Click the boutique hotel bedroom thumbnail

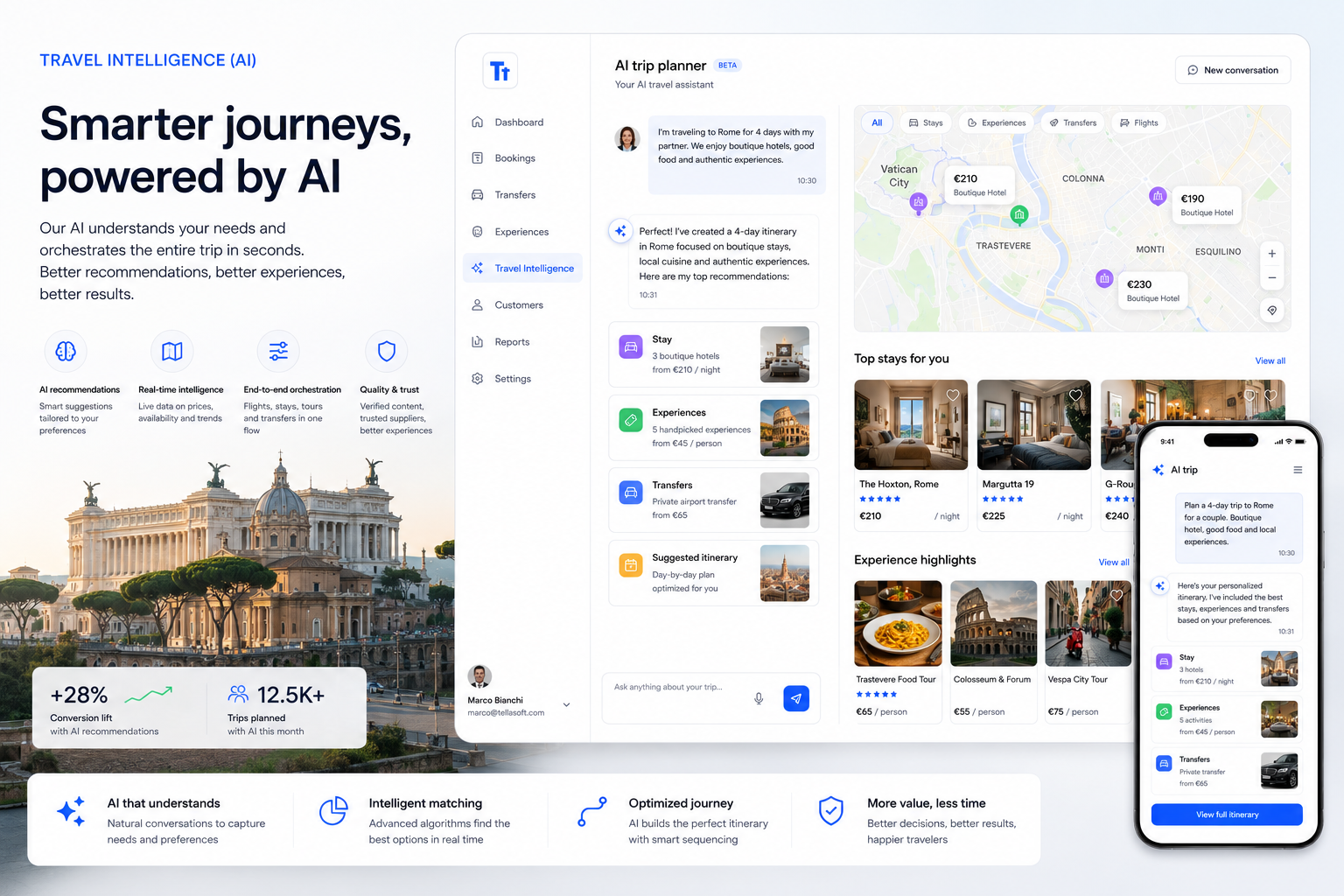point(785,354)
